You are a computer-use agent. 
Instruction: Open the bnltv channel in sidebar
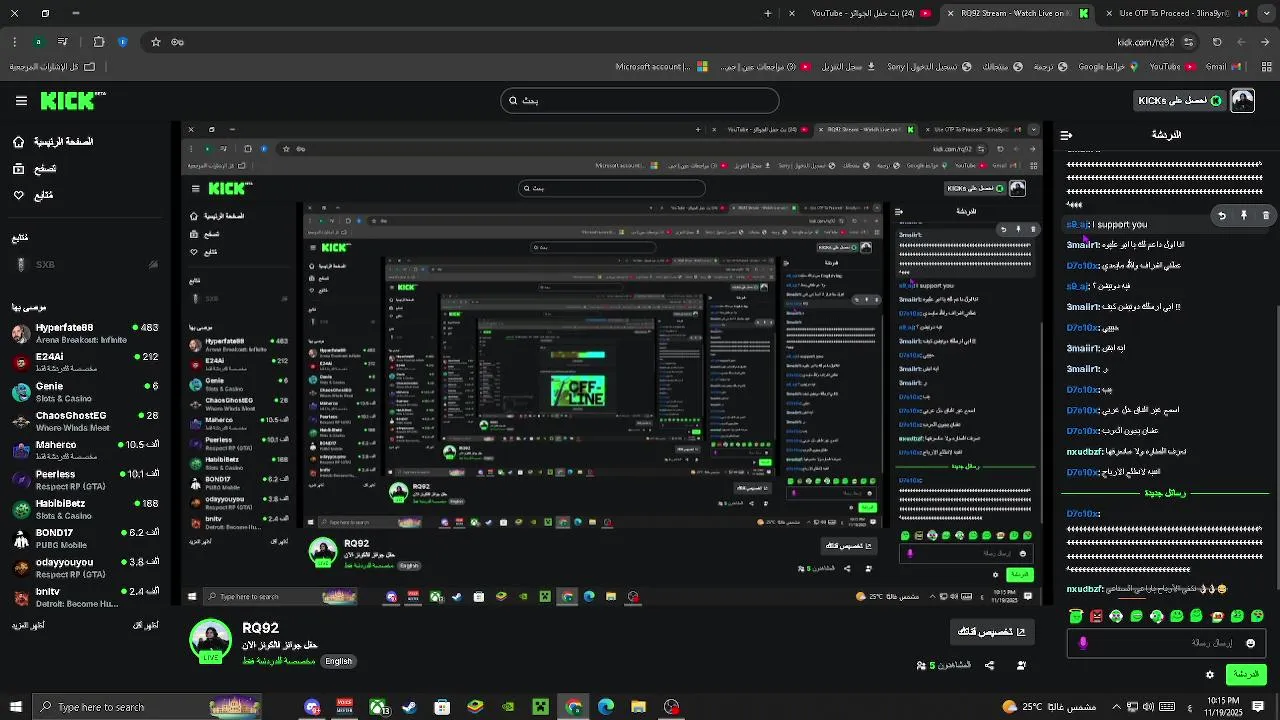(x=85, y=597)
